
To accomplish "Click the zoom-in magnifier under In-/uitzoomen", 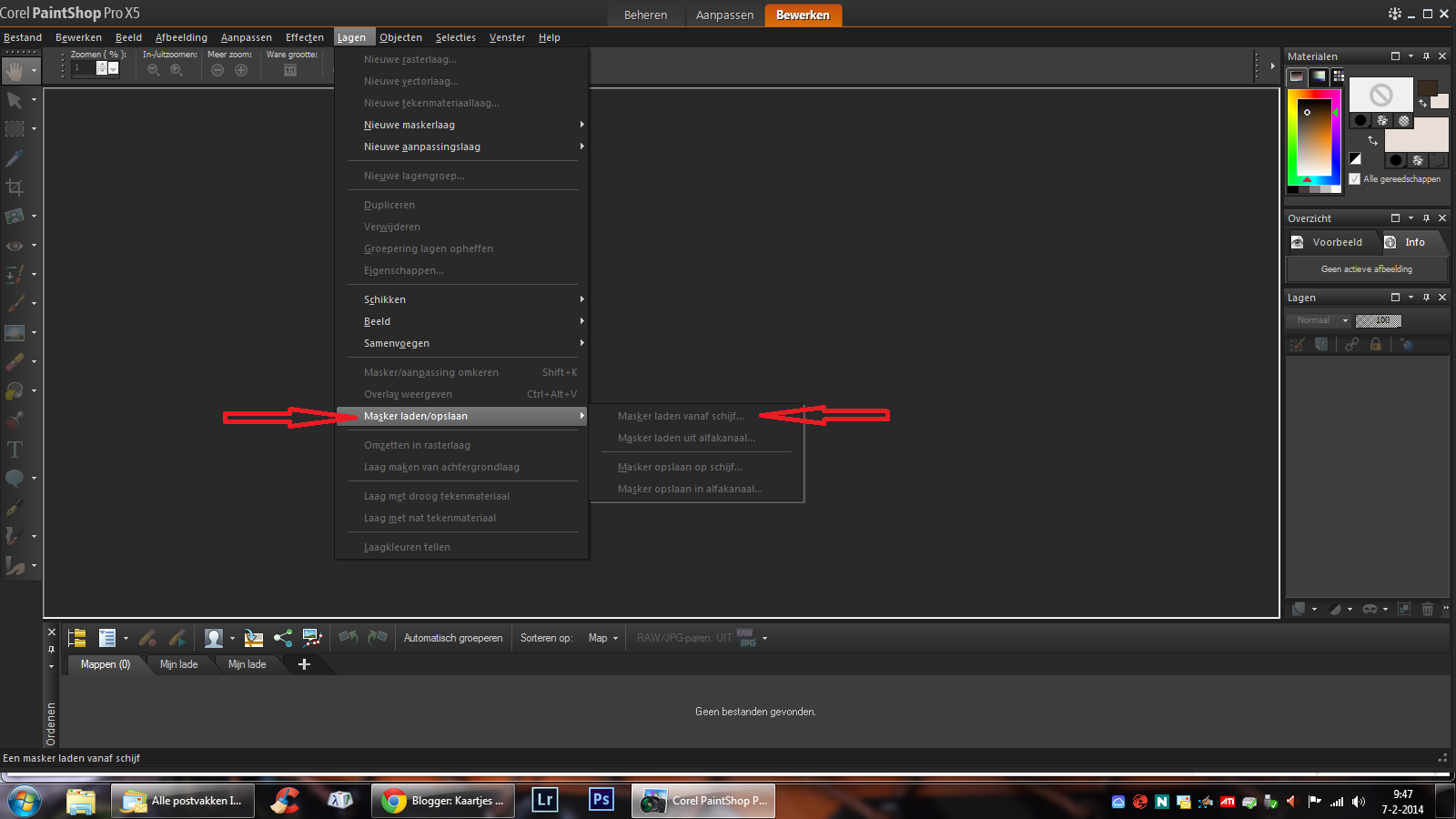I will [177, 70].
